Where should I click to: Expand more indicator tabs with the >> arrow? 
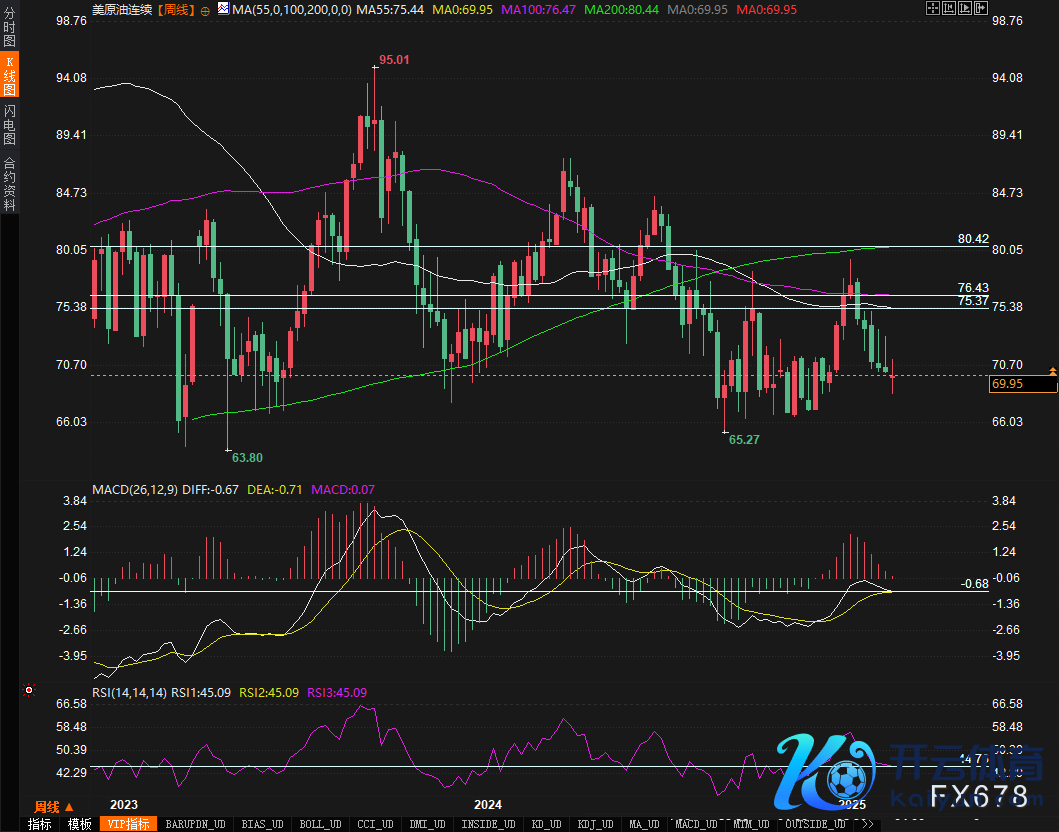(x=867, y=824)
